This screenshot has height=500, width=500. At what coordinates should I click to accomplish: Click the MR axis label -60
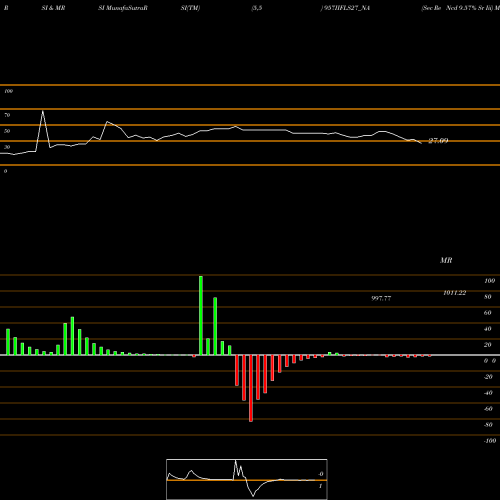488,409
